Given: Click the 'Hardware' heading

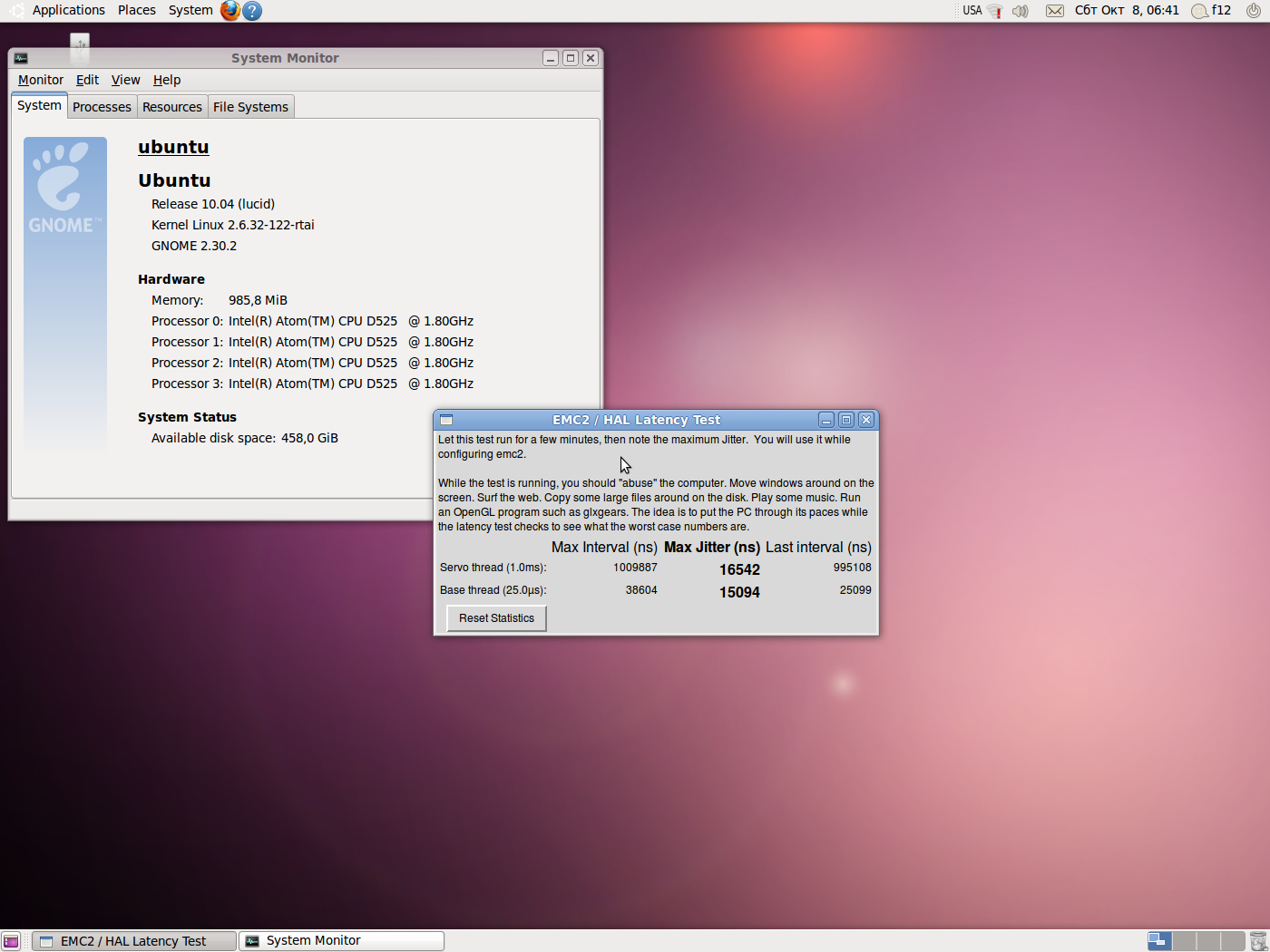Looking at the screenshot, I should click(171, 279).
